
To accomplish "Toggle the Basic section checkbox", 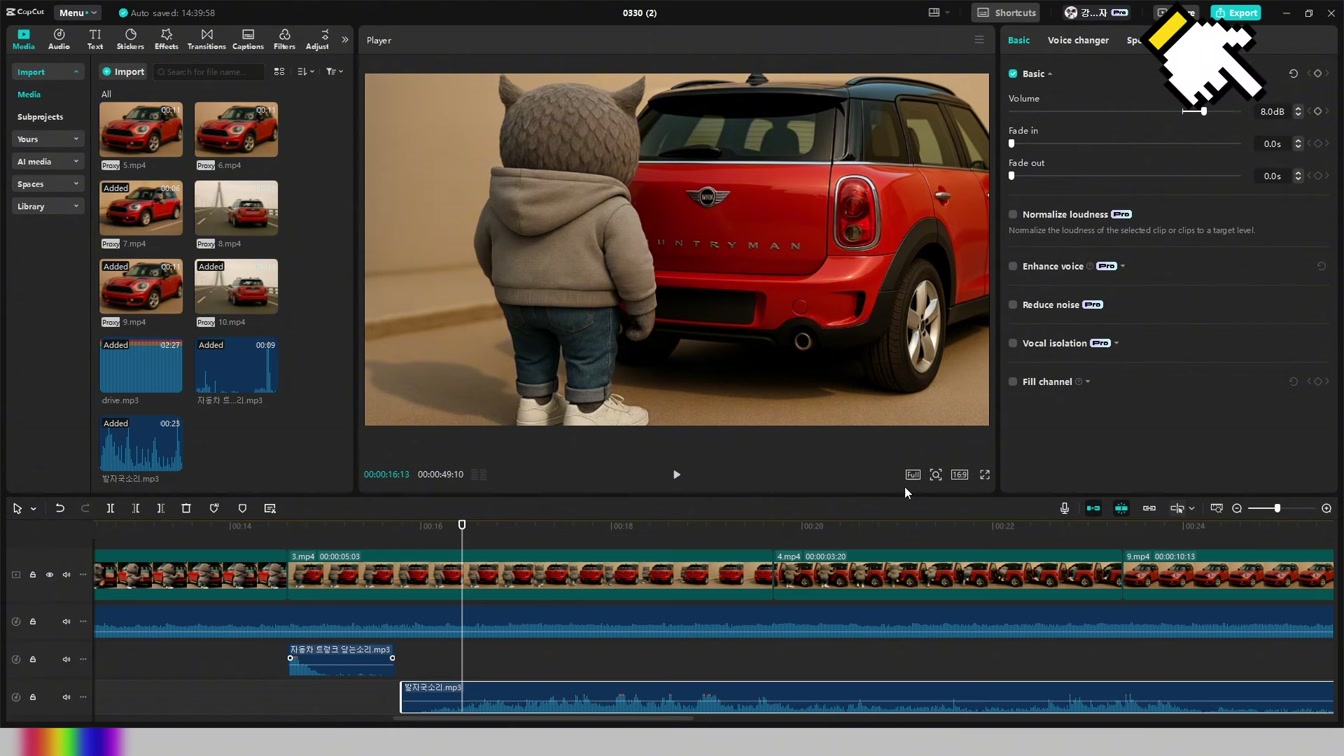I will pos(1013,74).
